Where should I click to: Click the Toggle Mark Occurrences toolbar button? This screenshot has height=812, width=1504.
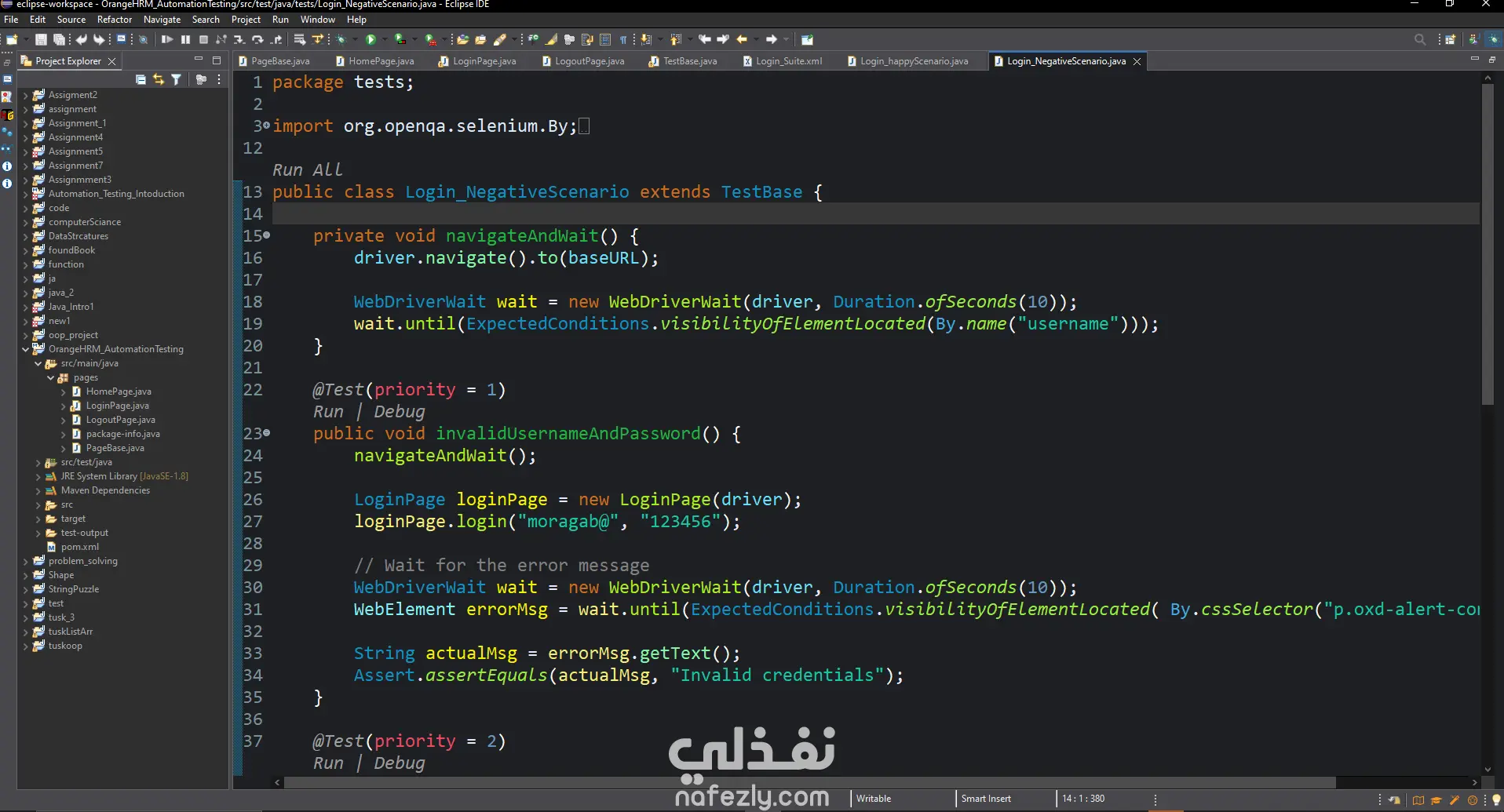[x=552, y=39]
